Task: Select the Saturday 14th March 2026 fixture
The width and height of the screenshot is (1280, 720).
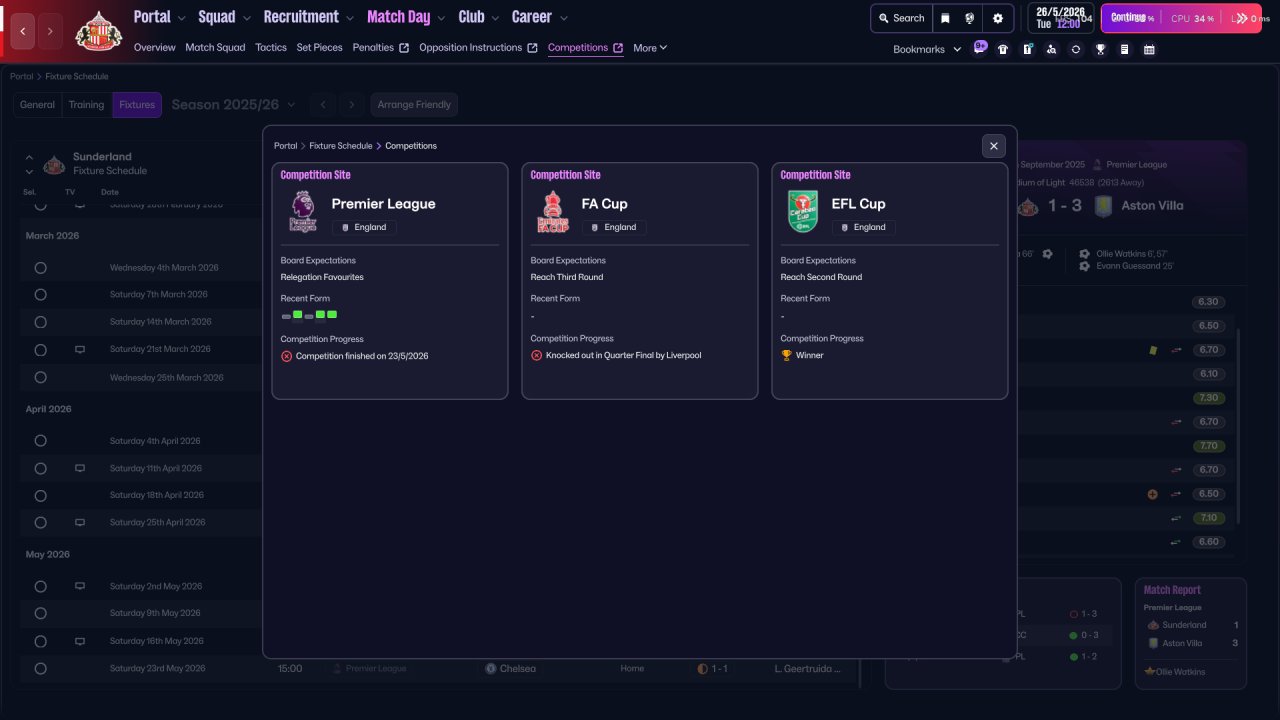Action: tap(41, 322)
